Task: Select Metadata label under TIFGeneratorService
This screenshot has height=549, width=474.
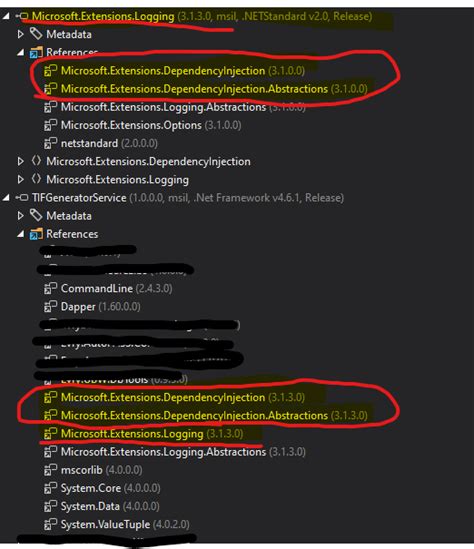Action: coord(69,216)
